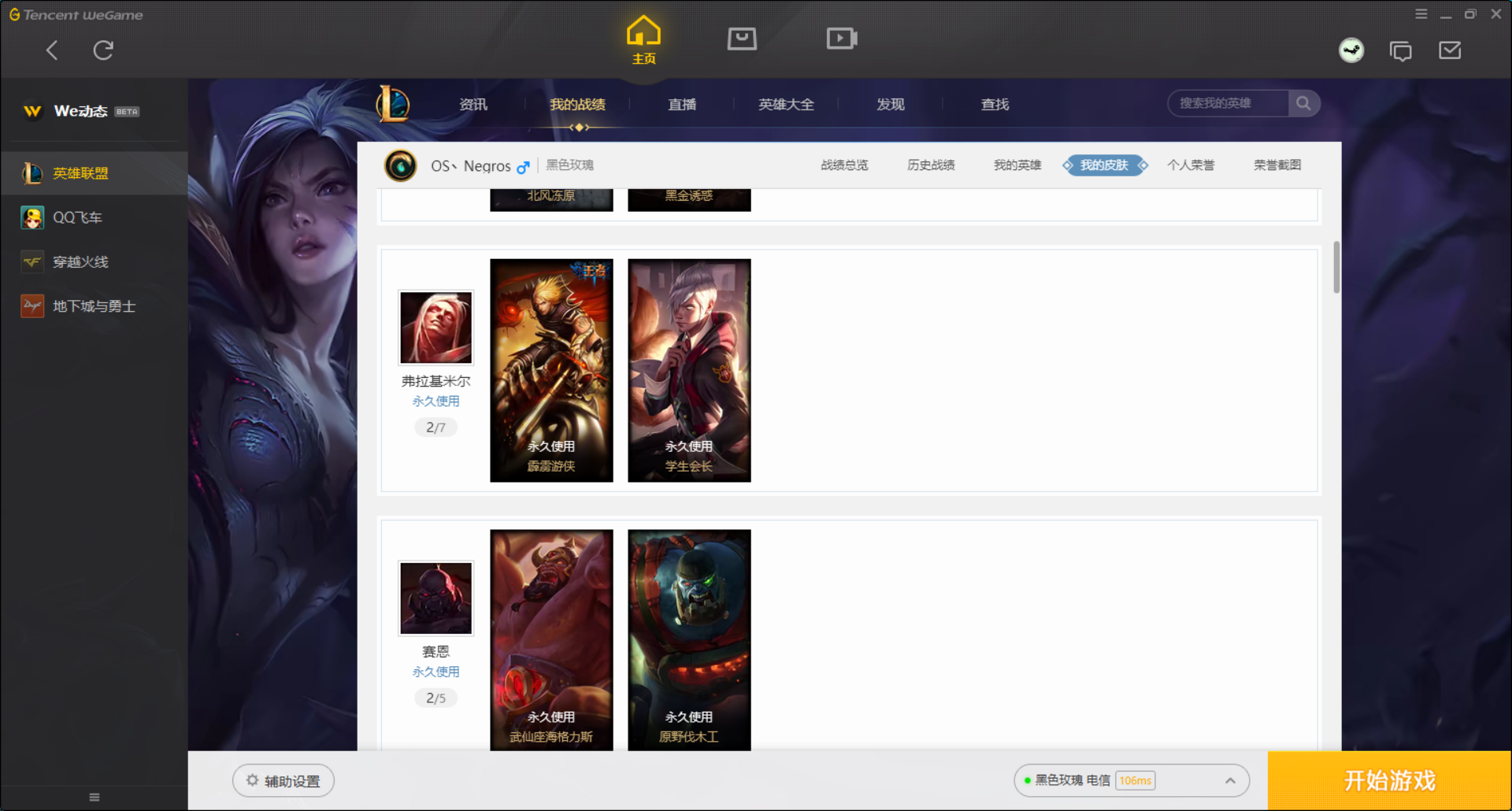Open the 主页 home icon
Viewport: 1512px width, 811px height.
643,39
